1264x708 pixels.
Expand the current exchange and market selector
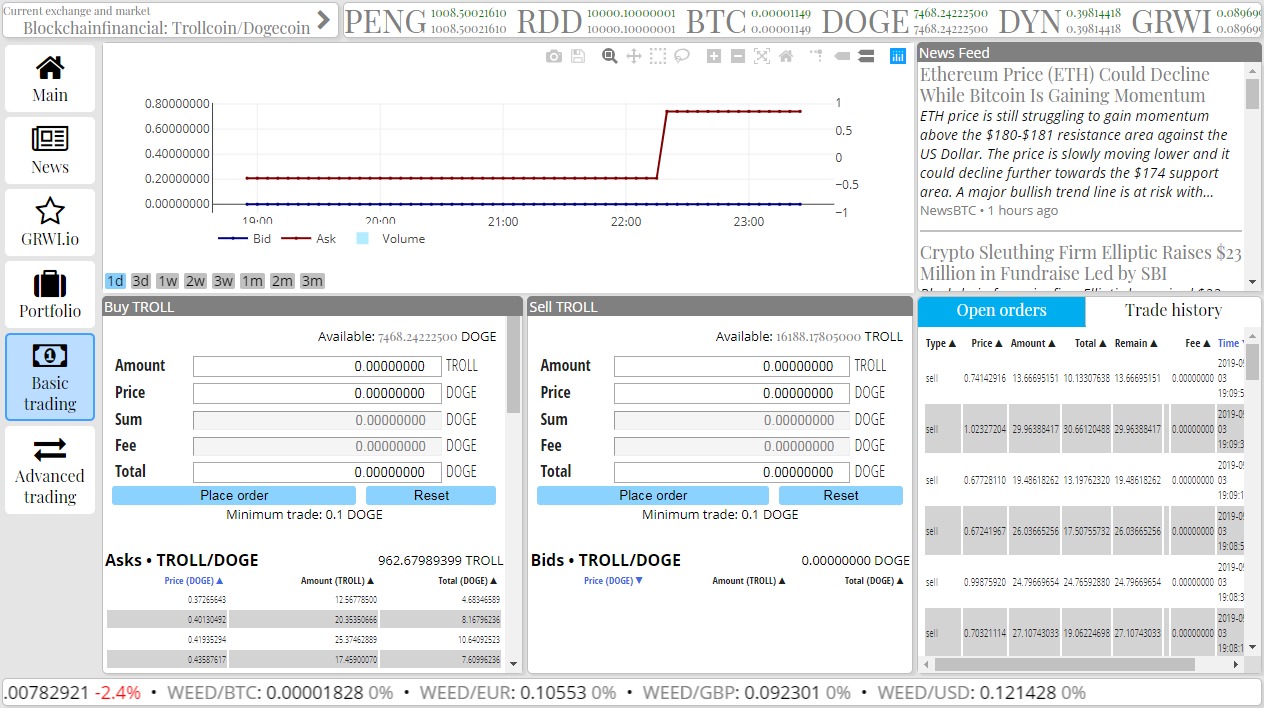pyautogui.click(x=323, y=20)
